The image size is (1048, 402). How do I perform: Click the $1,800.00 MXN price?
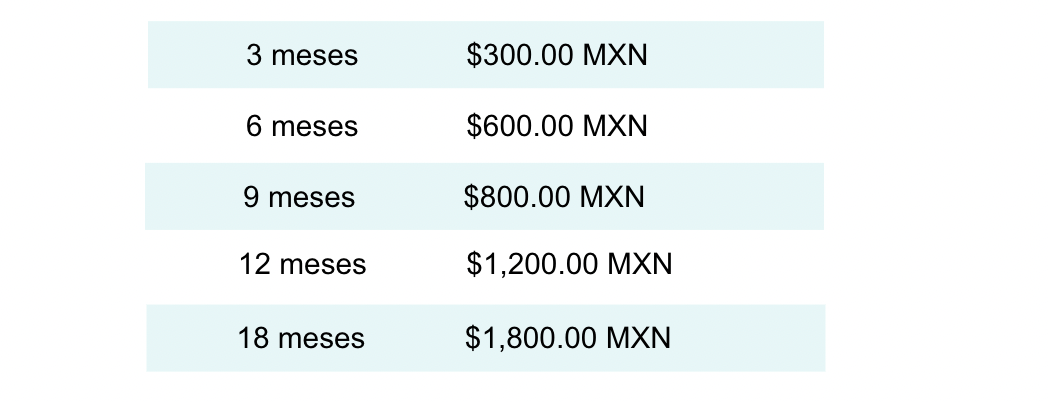[568, 337]
